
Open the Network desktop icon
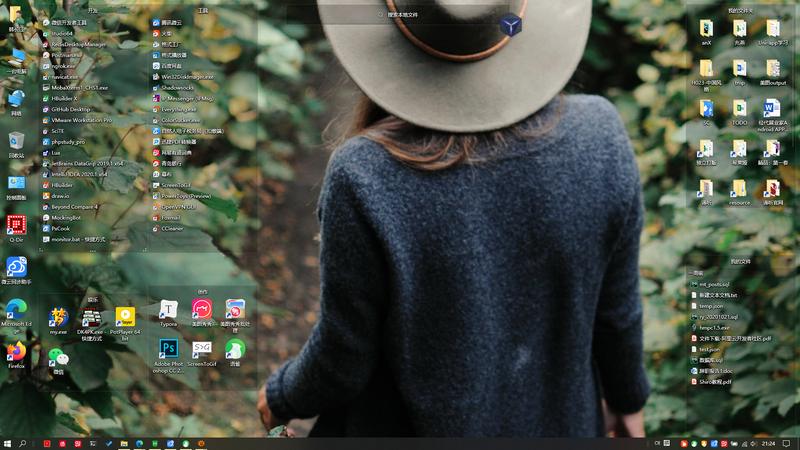[x=16, y=103]
